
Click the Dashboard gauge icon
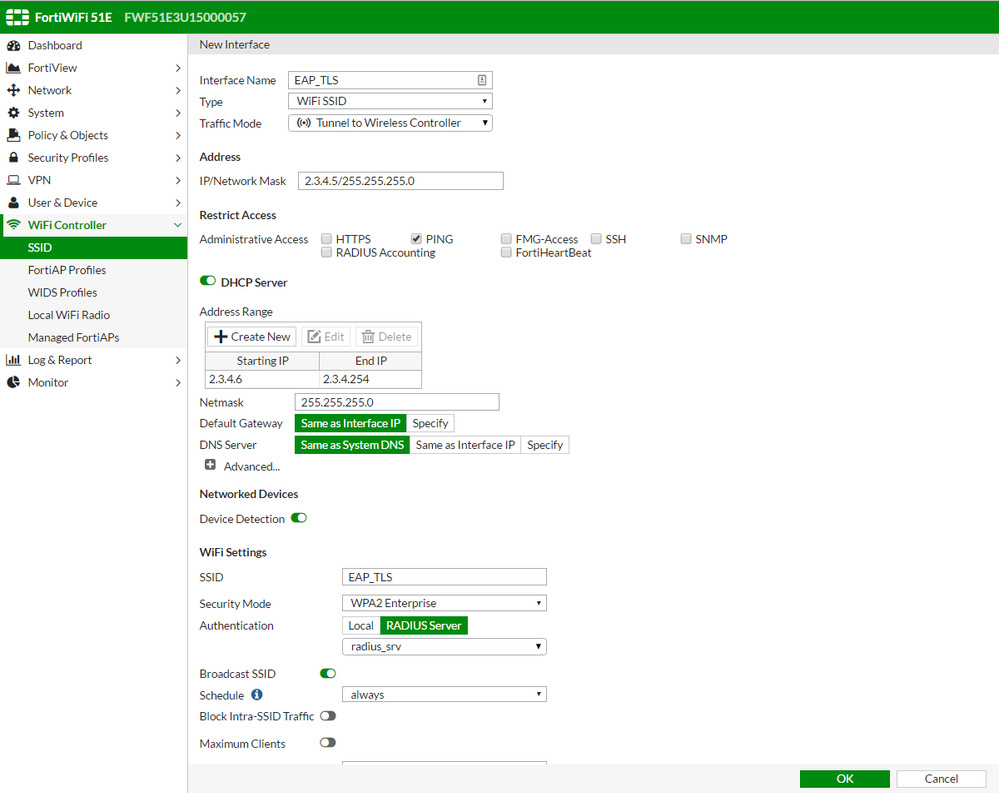(13, 45)
